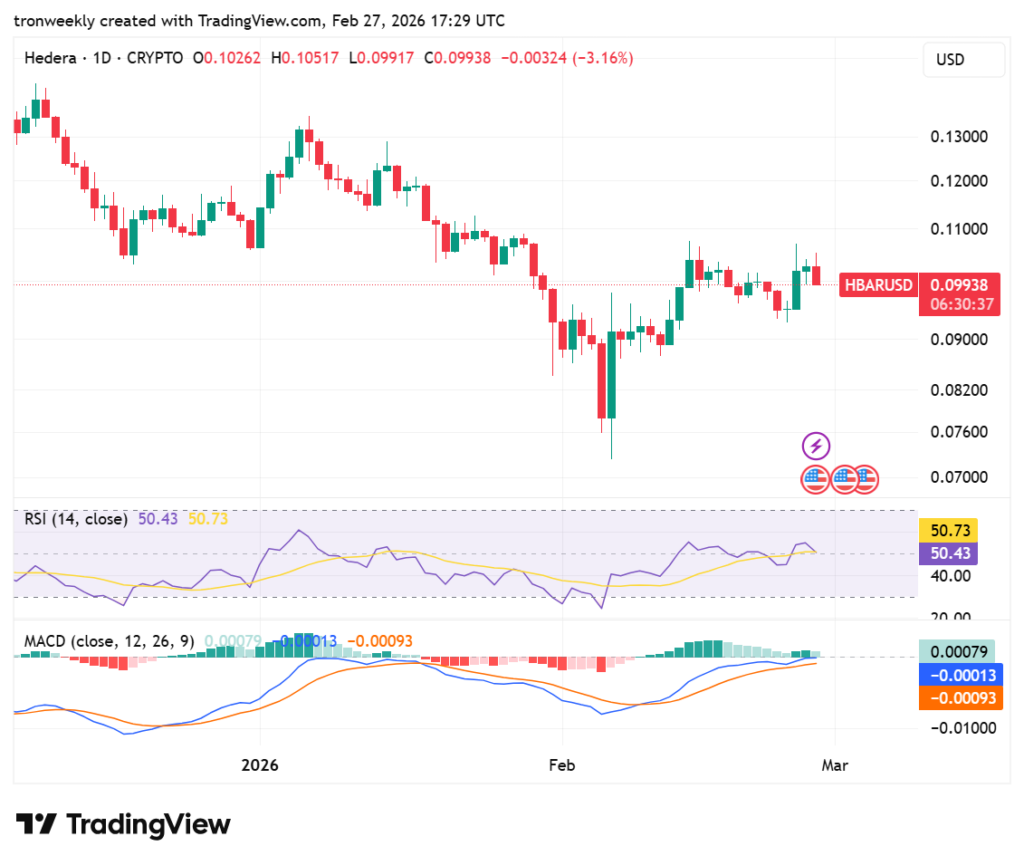Select the RSI (14, close) indicator legend

click(76, 519)
